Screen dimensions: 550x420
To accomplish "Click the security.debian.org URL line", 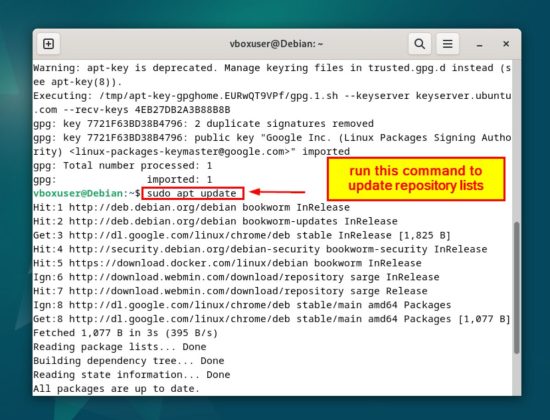I will point(260,249).
